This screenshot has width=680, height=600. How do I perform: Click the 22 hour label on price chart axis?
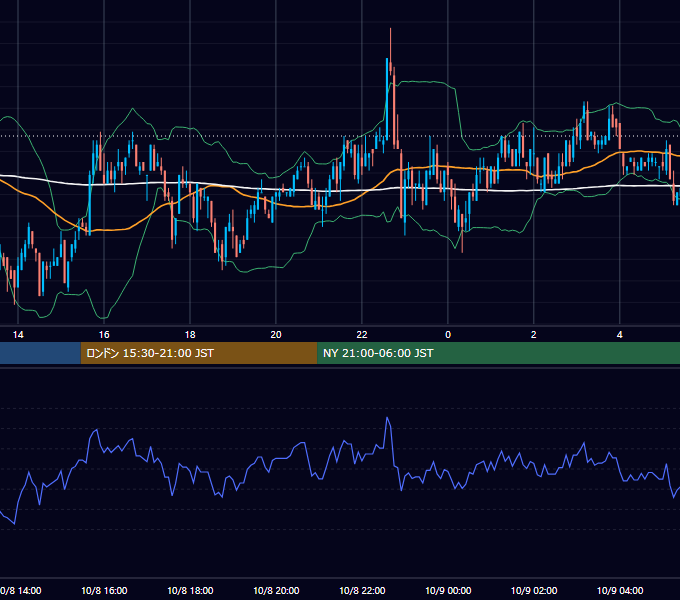pyautogui.click(x=362, y=335)
